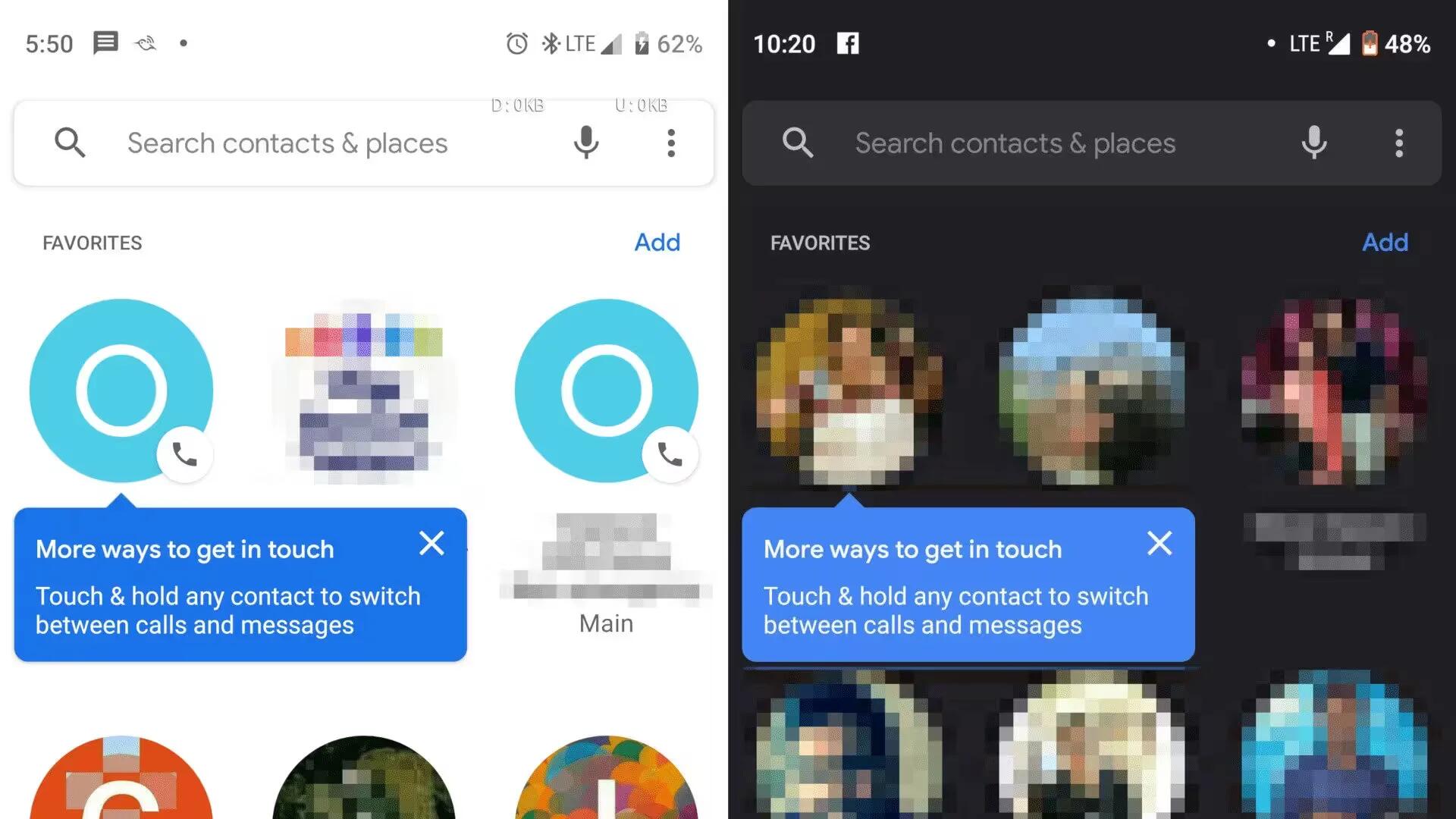Tap Add to create a new favorite (right)
Image resolution: width=1456 pixels, height=819 pixels.
1385,243
